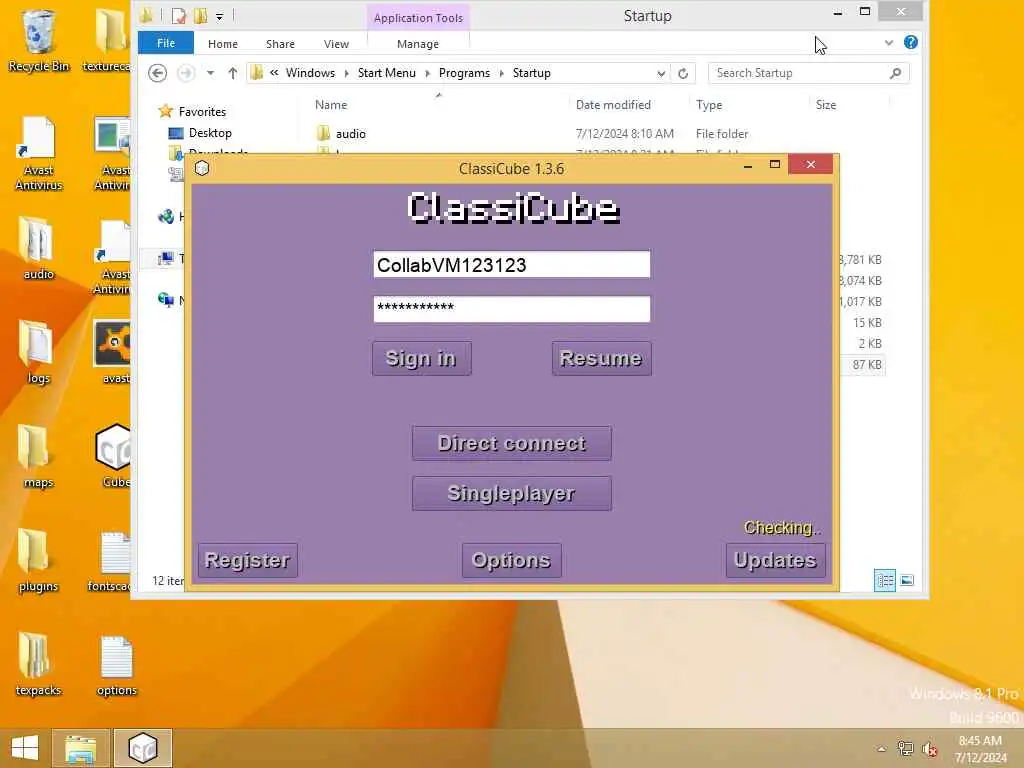Click the Resume button

pyautogui.click(x=601, y=359)
